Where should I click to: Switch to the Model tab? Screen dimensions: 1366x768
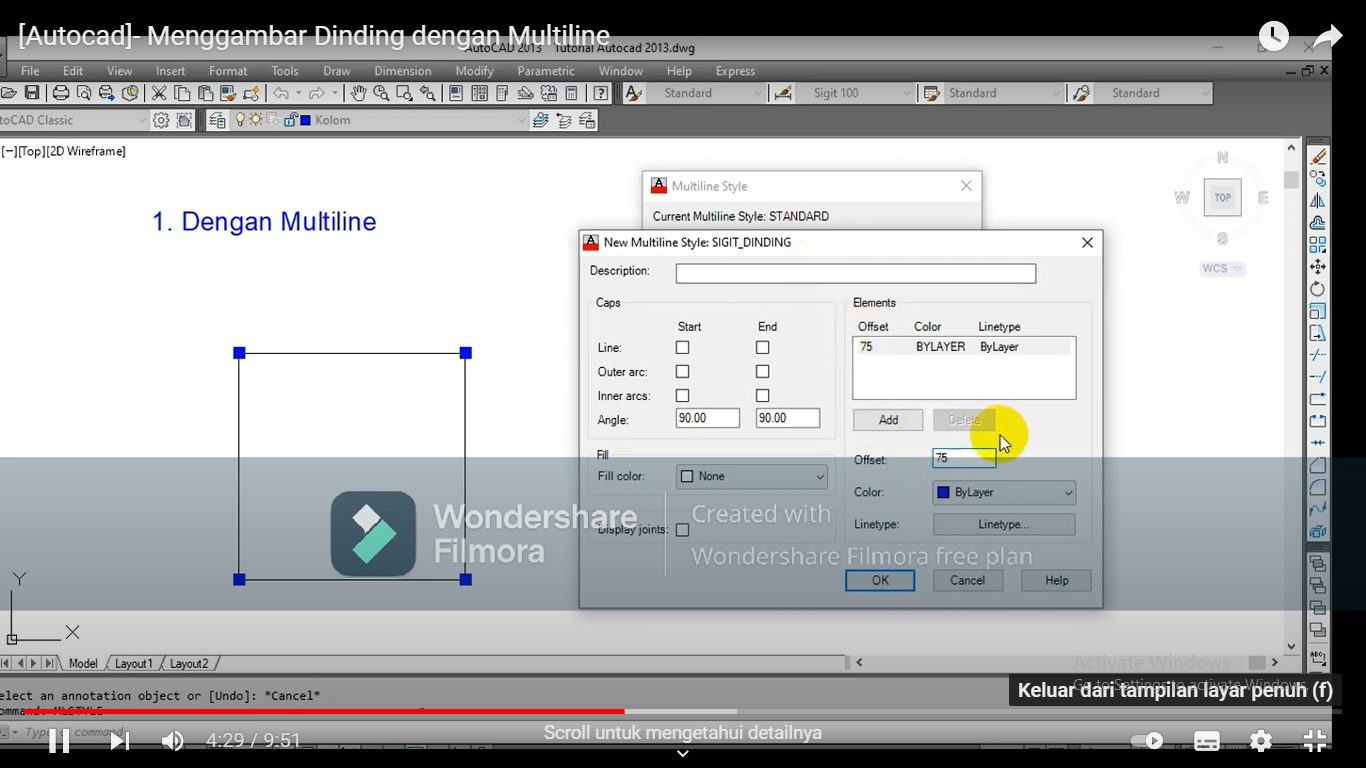pyautogui.click(x=83, y=663)
